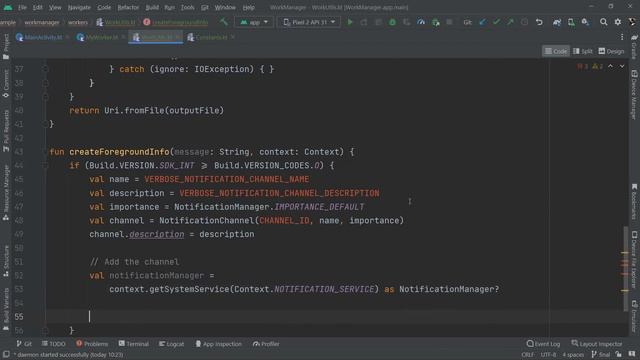The width and height of the screenshot is (640, 360).
Task: Open the Resource Manager tool window
Action: tap(6, 193)
